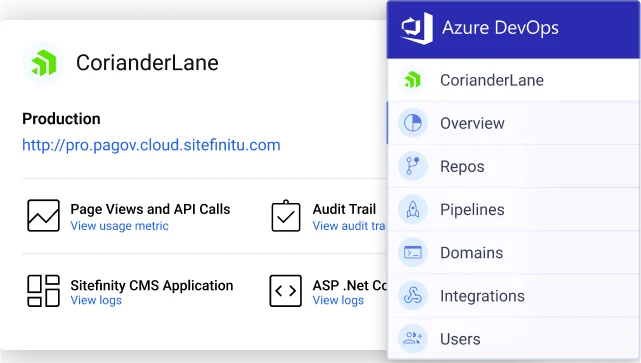Click the Domains terminal icon
The image size is (641, 363).
[x=412, y=253]
